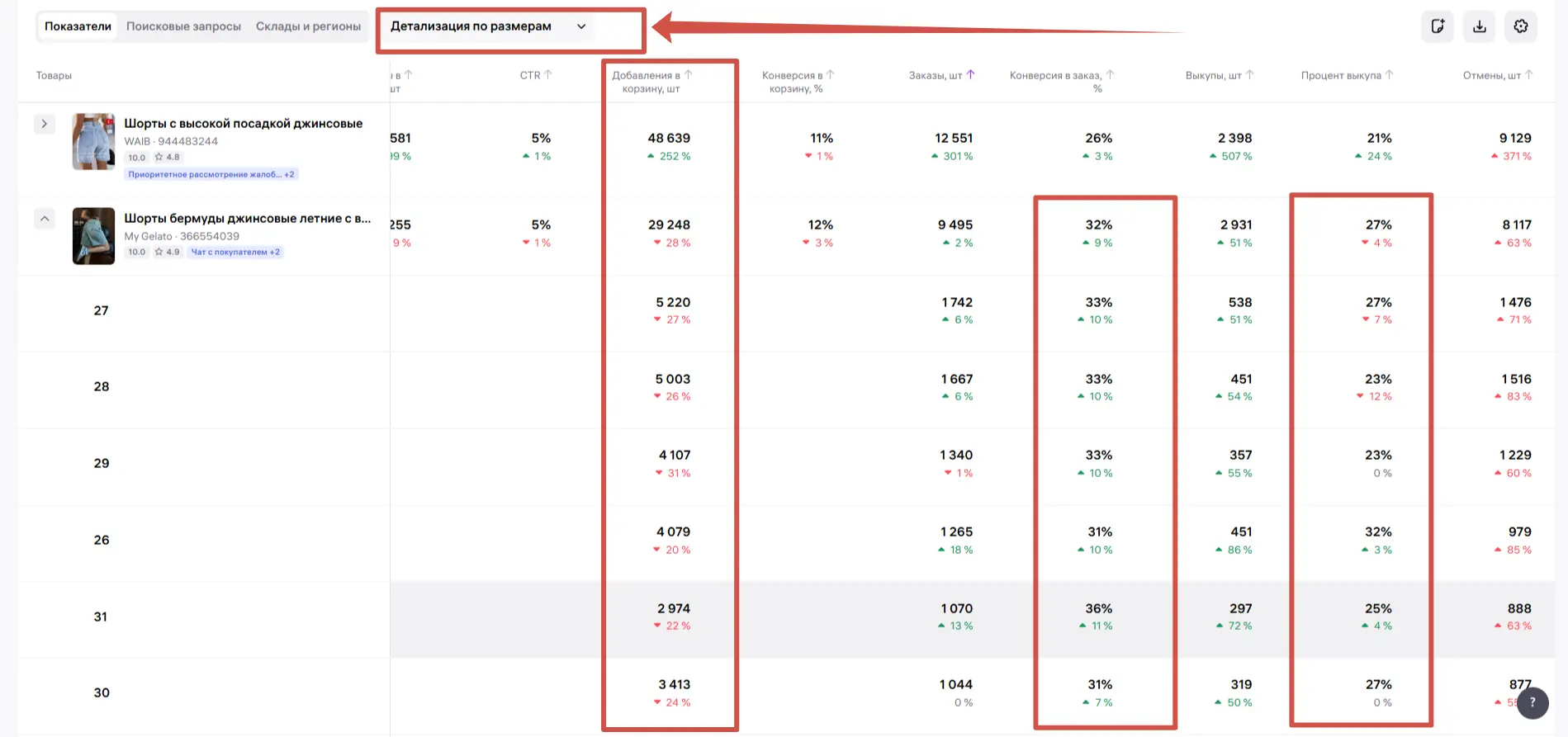The width and height of the screenshot is (1568, 737).
Task: Sort by Отмены, шт column arrow
Action: coord(1528,75)
